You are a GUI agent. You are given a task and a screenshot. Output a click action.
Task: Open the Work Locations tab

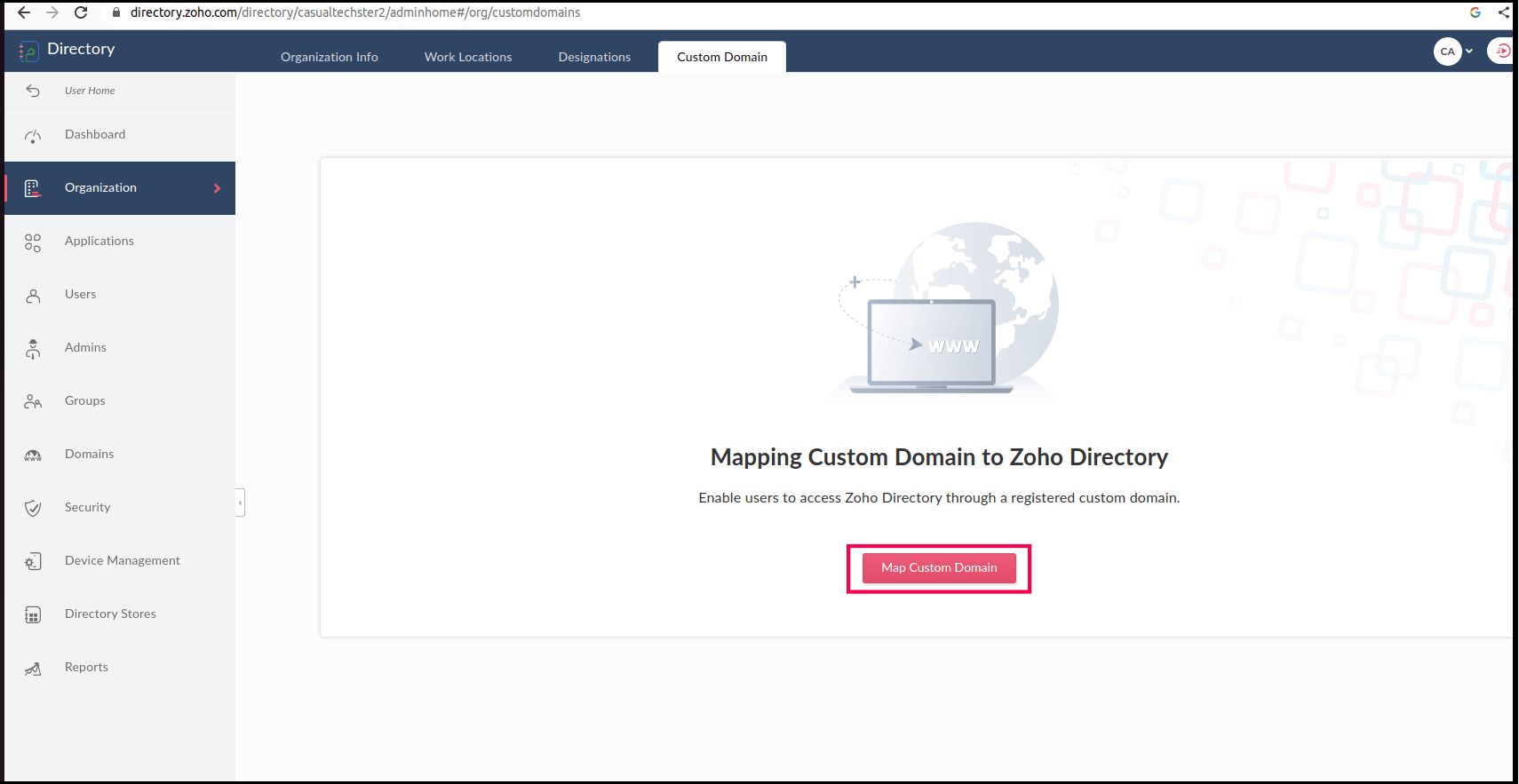468,57
